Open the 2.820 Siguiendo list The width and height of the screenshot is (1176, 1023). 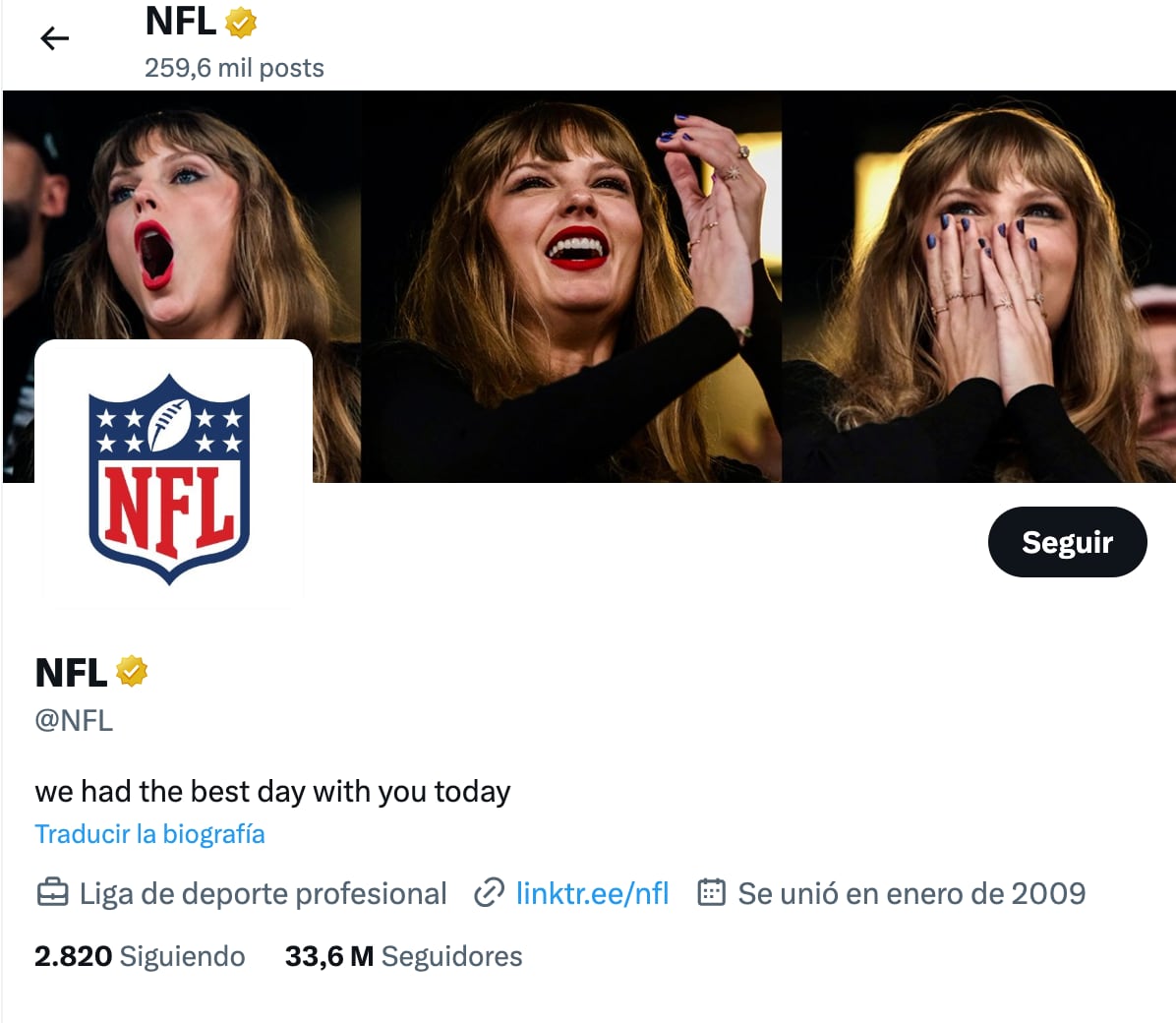(x=140, y=956)
